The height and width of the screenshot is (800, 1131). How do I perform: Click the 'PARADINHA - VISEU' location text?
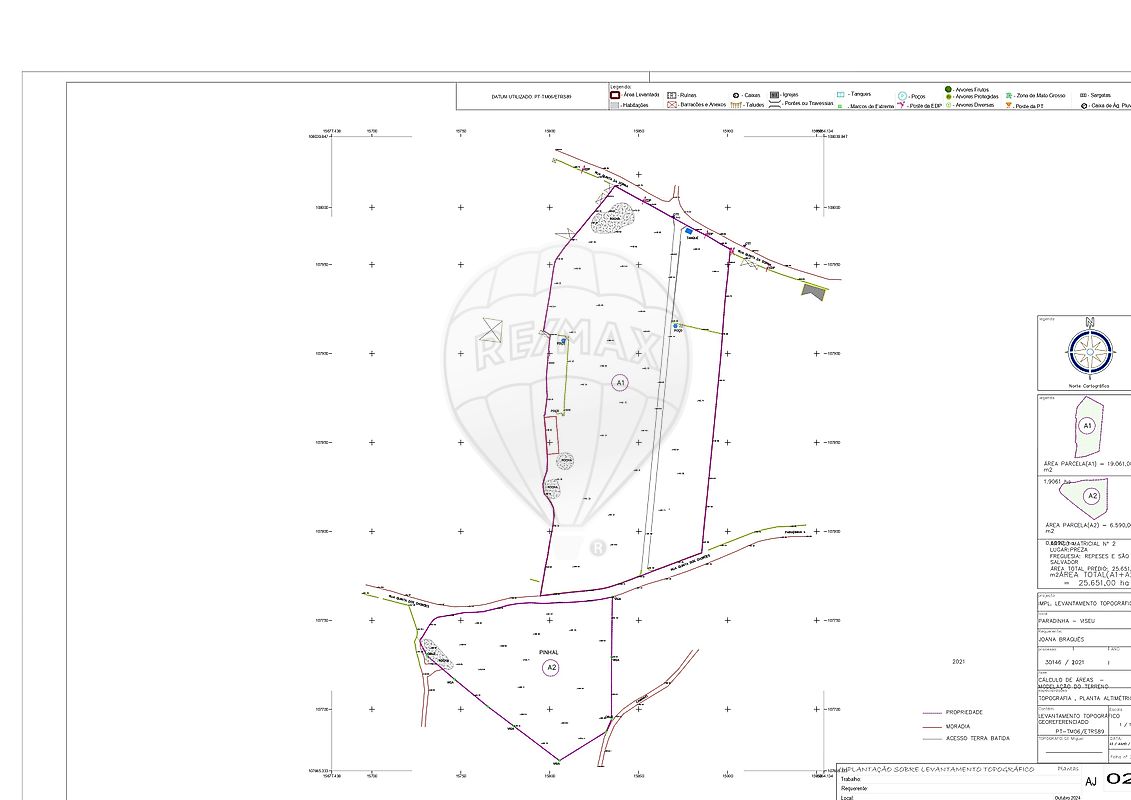pyautogui.click(x=1067, y=621)
